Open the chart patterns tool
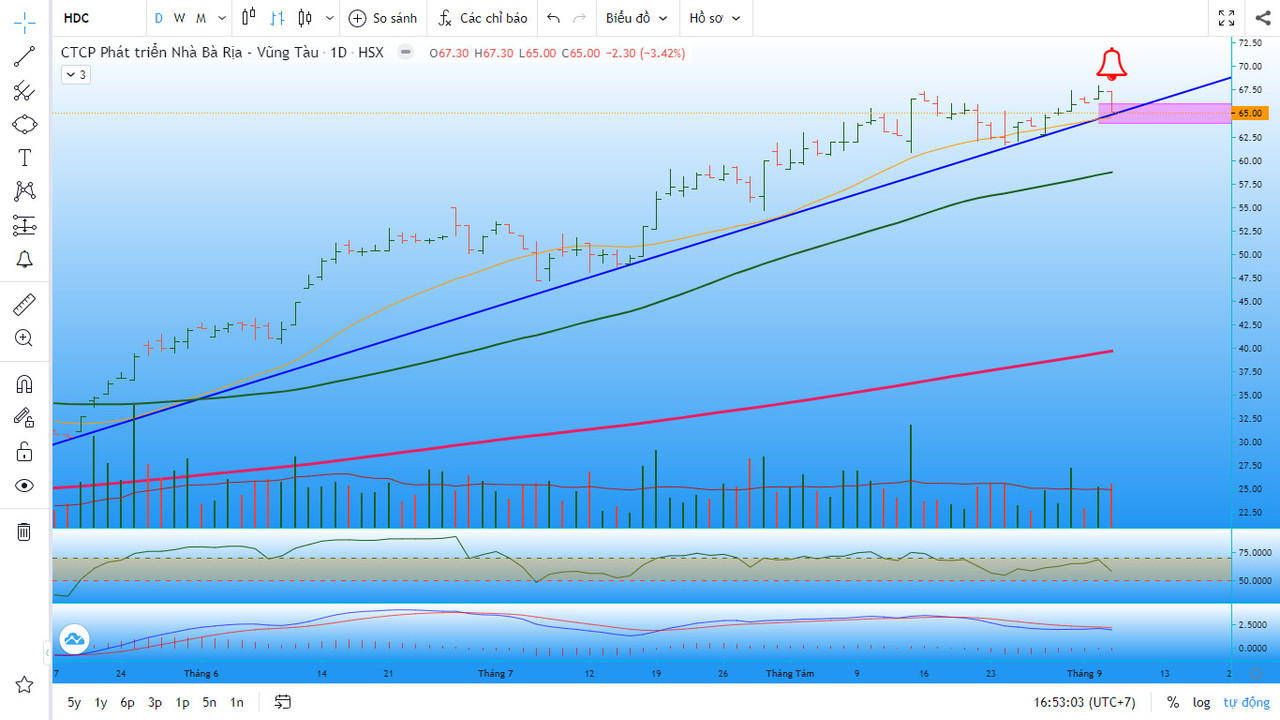Screen dimensions: 1280x720 pyautogui.click(x=24, y=191)
